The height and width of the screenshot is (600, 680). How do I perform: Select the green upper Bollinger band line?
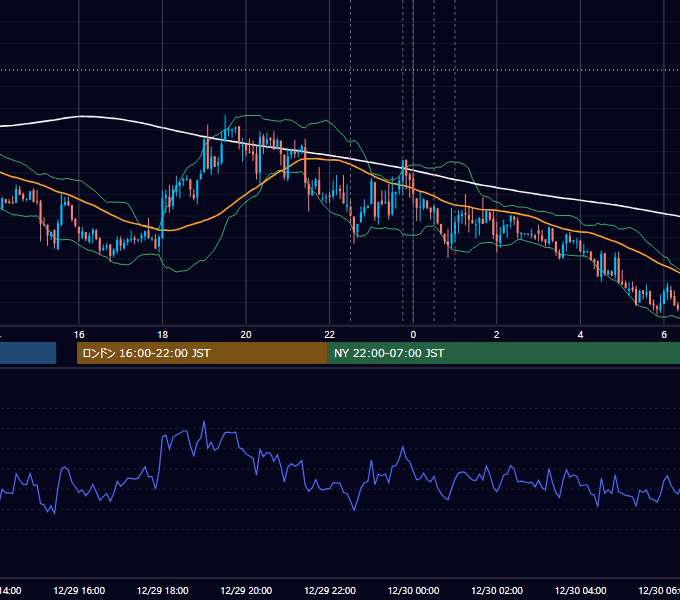[338, 129]
